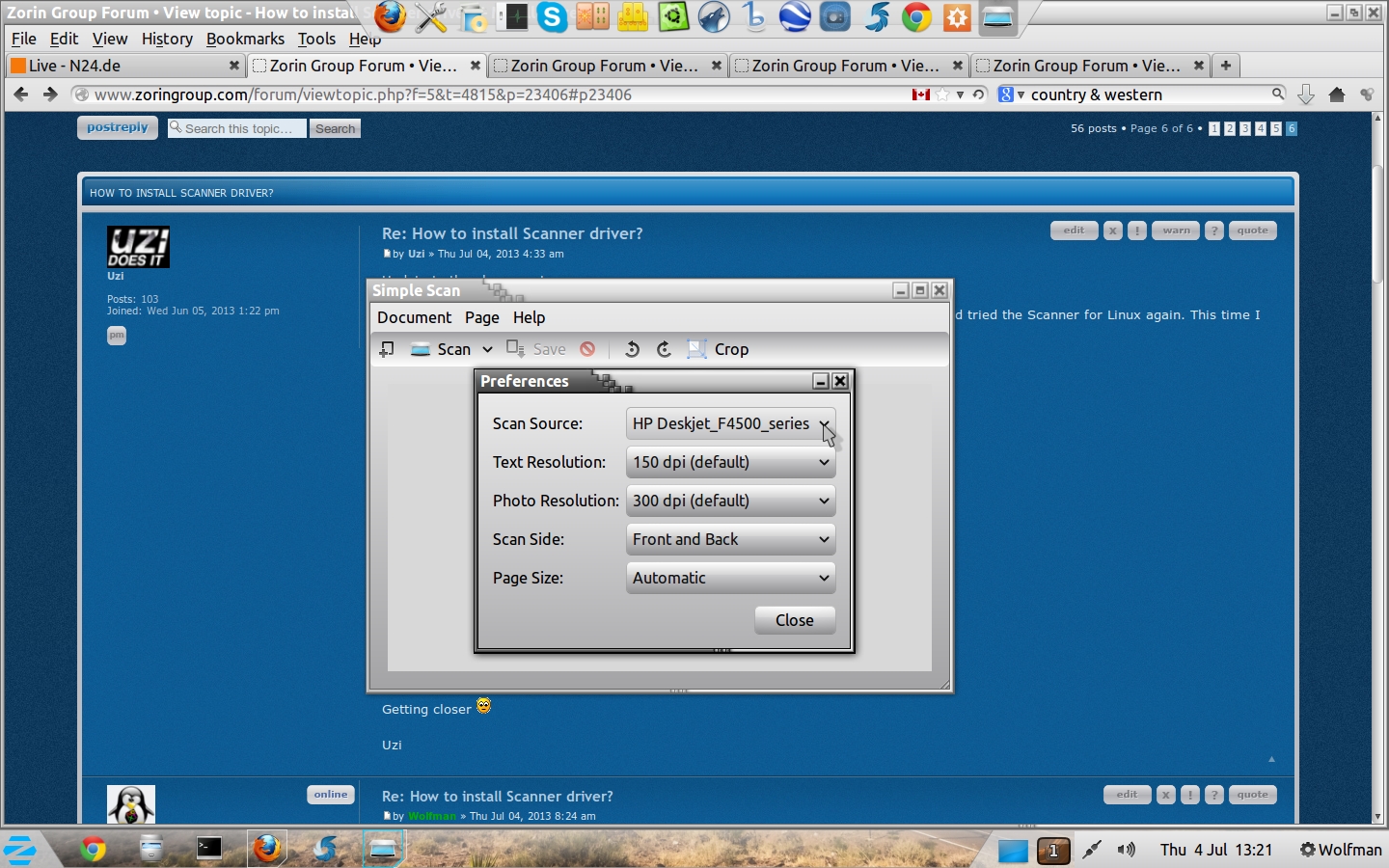Image resolution: width=1389 pixels, height=868 pixels.
Task: Go back using the browser back arrow
Action: [x=21, y=95]
